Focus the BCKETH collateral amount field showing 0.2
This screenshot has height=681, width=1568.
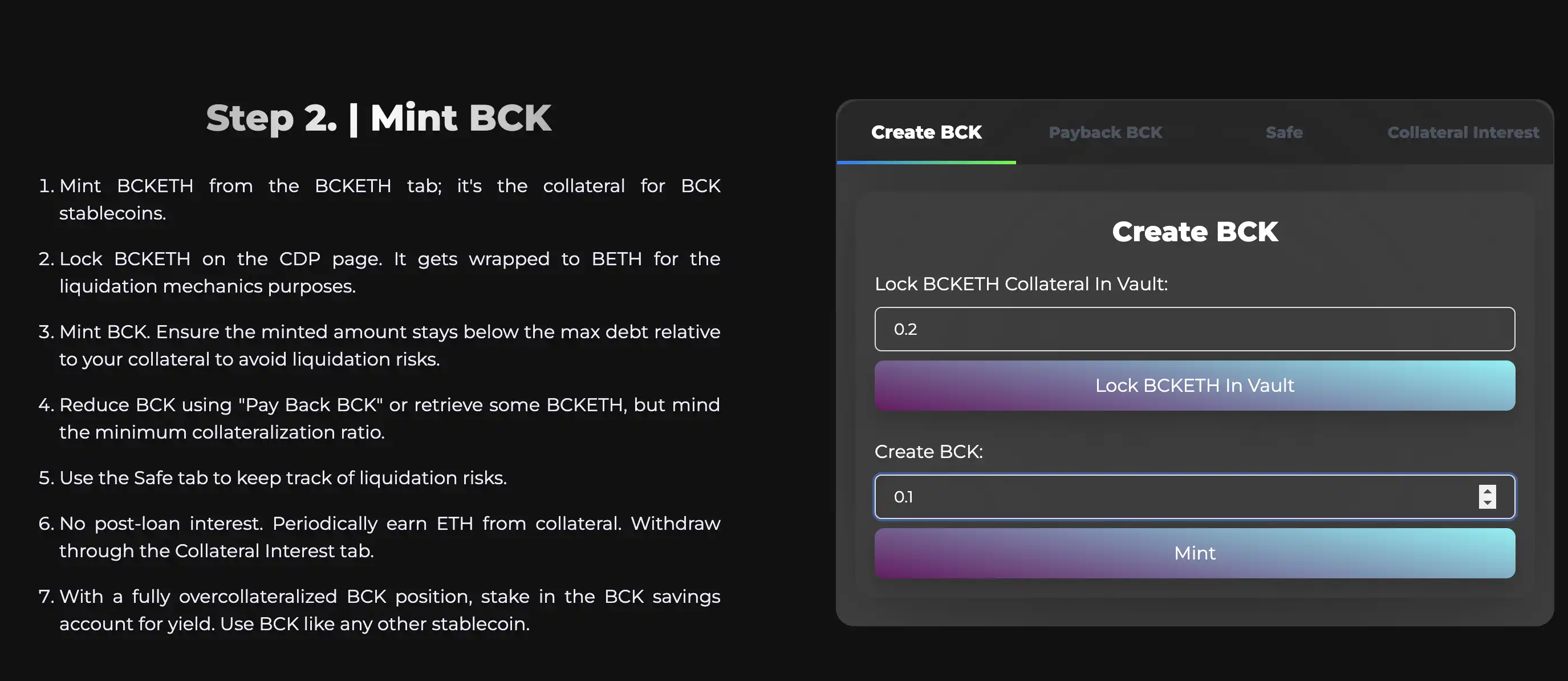coord(1195,329)
